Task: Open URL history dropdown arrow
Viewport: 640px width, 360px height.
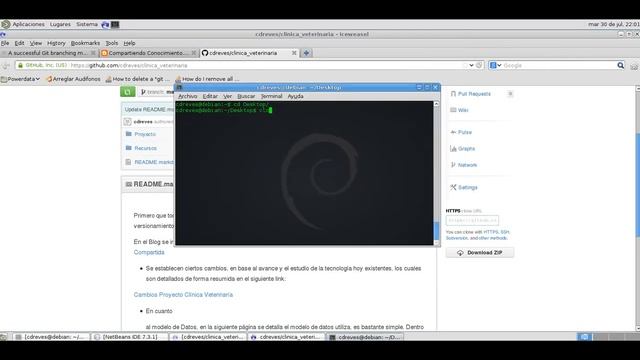Action: [471, 65]
